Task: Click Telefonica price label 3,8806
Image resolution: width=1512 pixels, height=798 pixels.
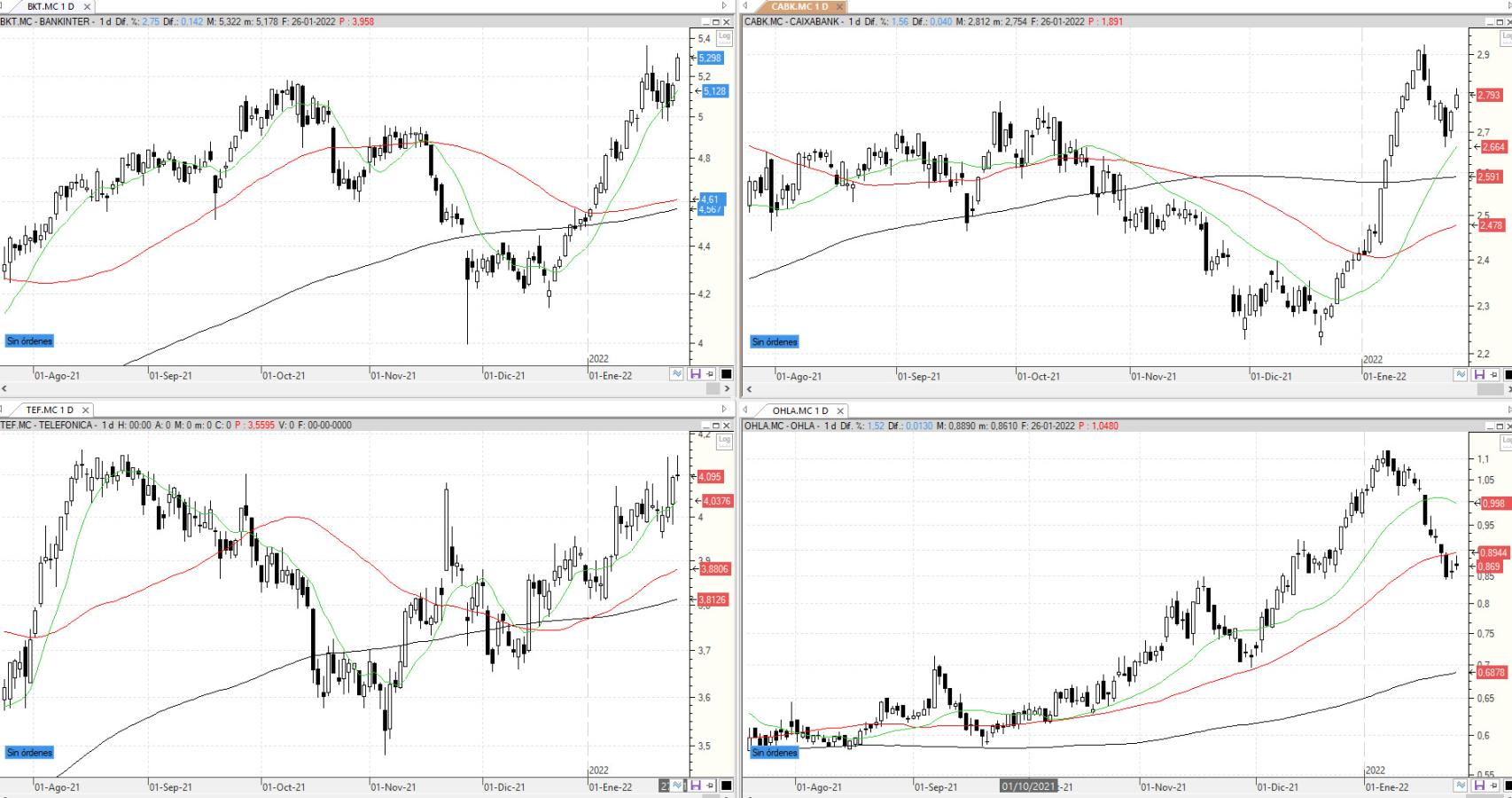Action: point(714,569)
